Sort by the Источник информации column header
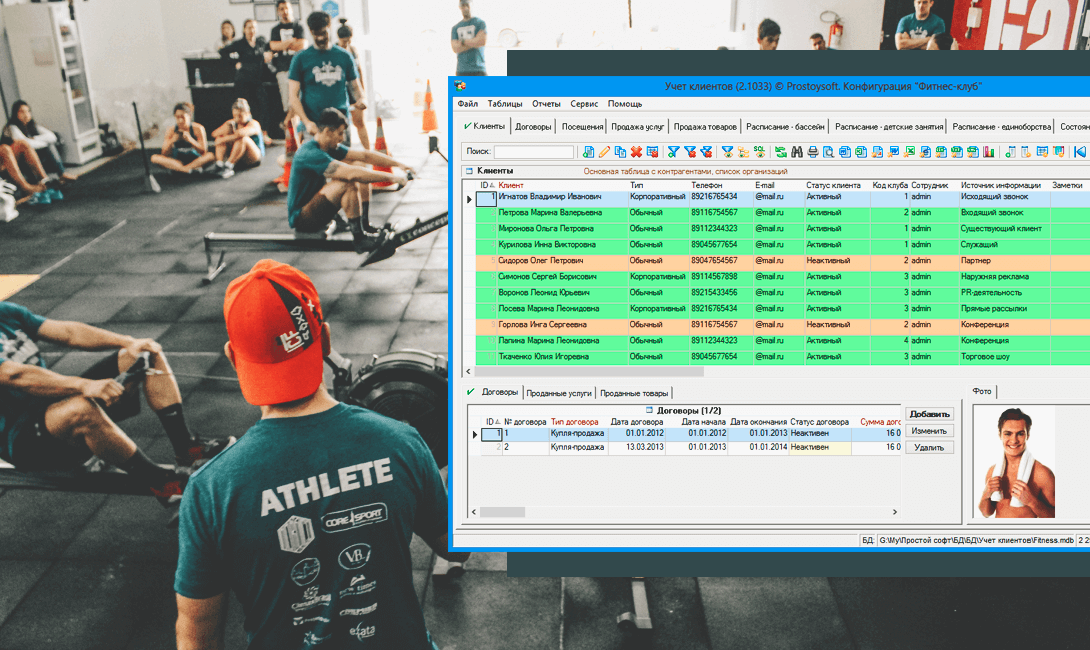Screen dimensions: 1090x650 [1001, 186]
